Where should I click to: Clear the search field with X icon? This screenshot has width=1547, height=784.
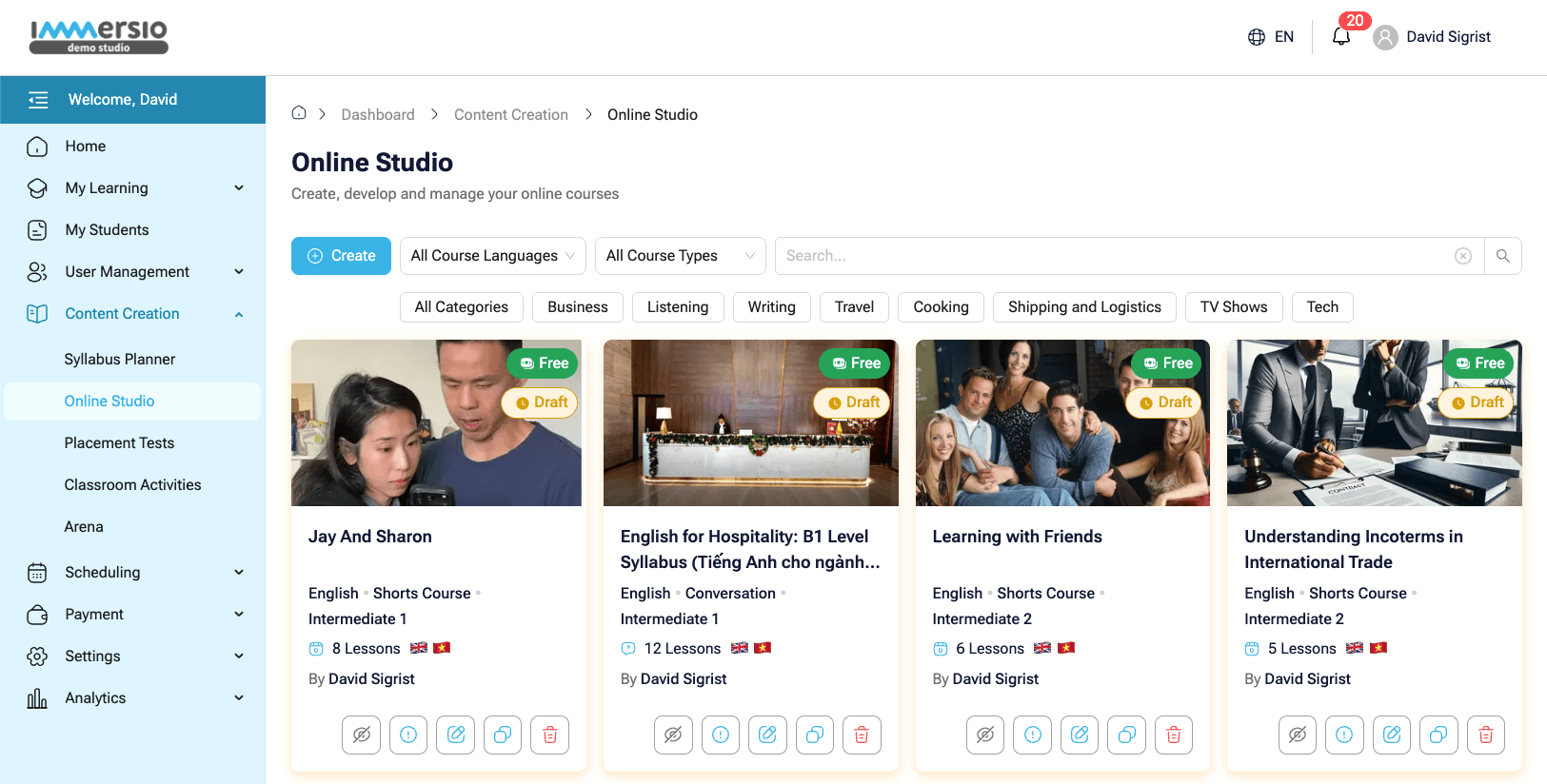point(1463,256)
